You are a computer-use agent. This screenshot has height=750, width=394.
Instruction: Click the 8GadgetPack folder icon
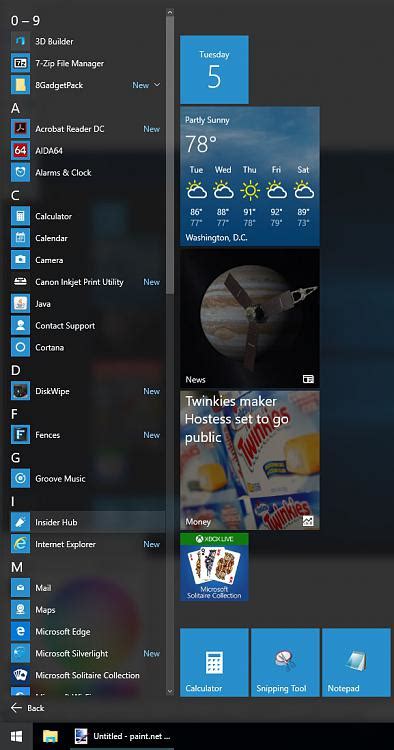20,85
